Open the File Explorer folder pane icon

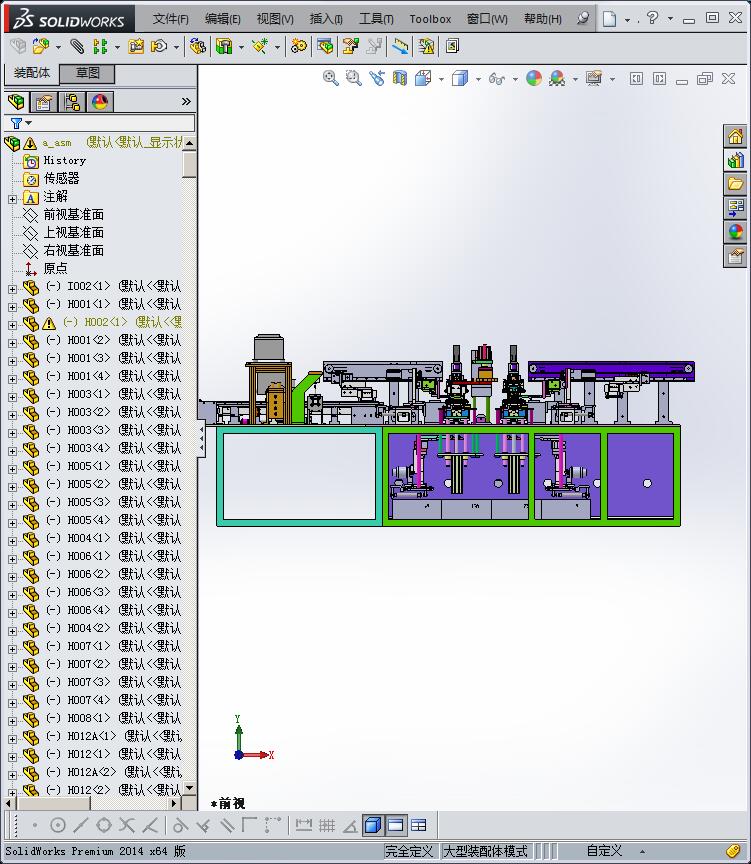736,184
